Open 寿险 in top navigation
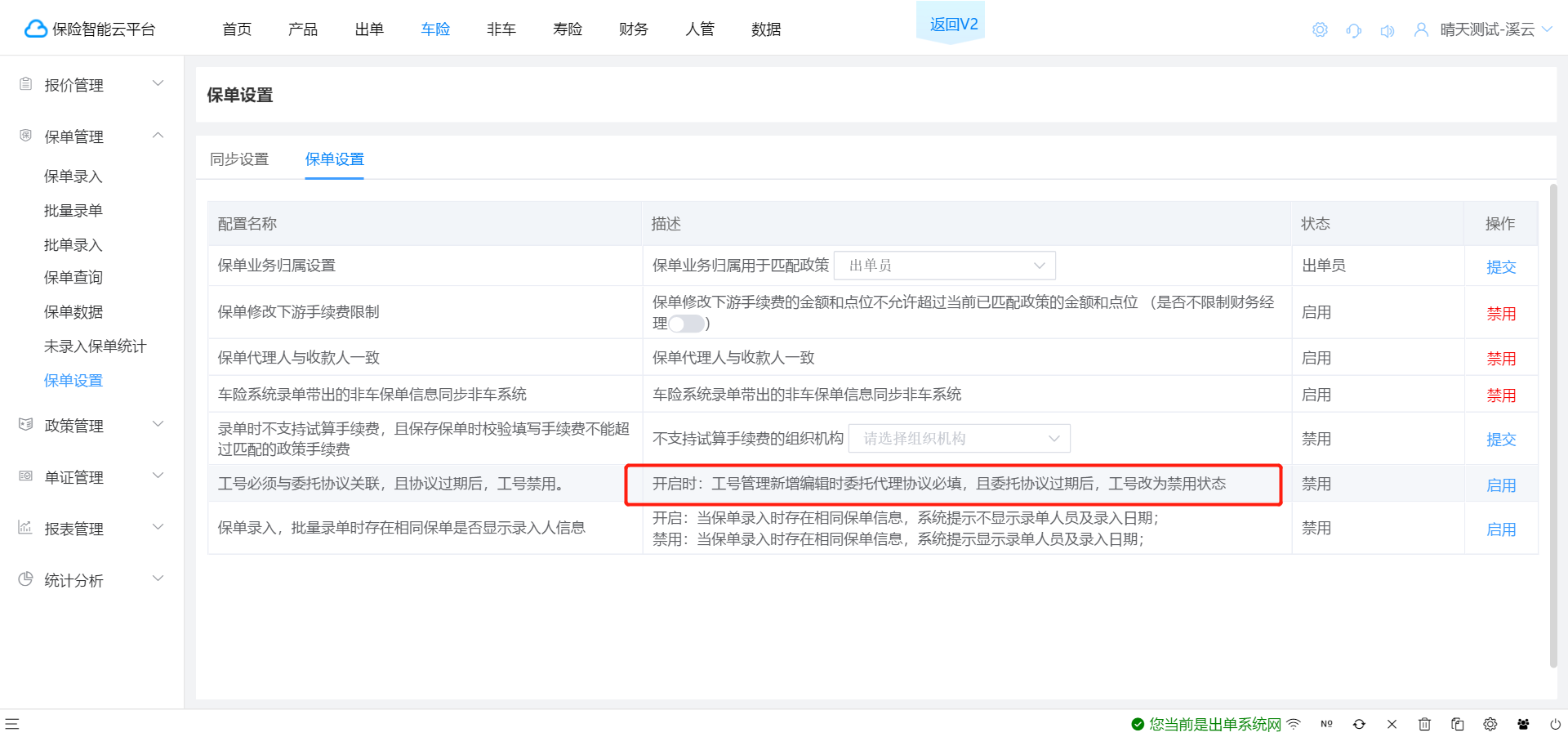This screenshot has width=1568, height=737. pyautogui.click(x=568, y=29)
